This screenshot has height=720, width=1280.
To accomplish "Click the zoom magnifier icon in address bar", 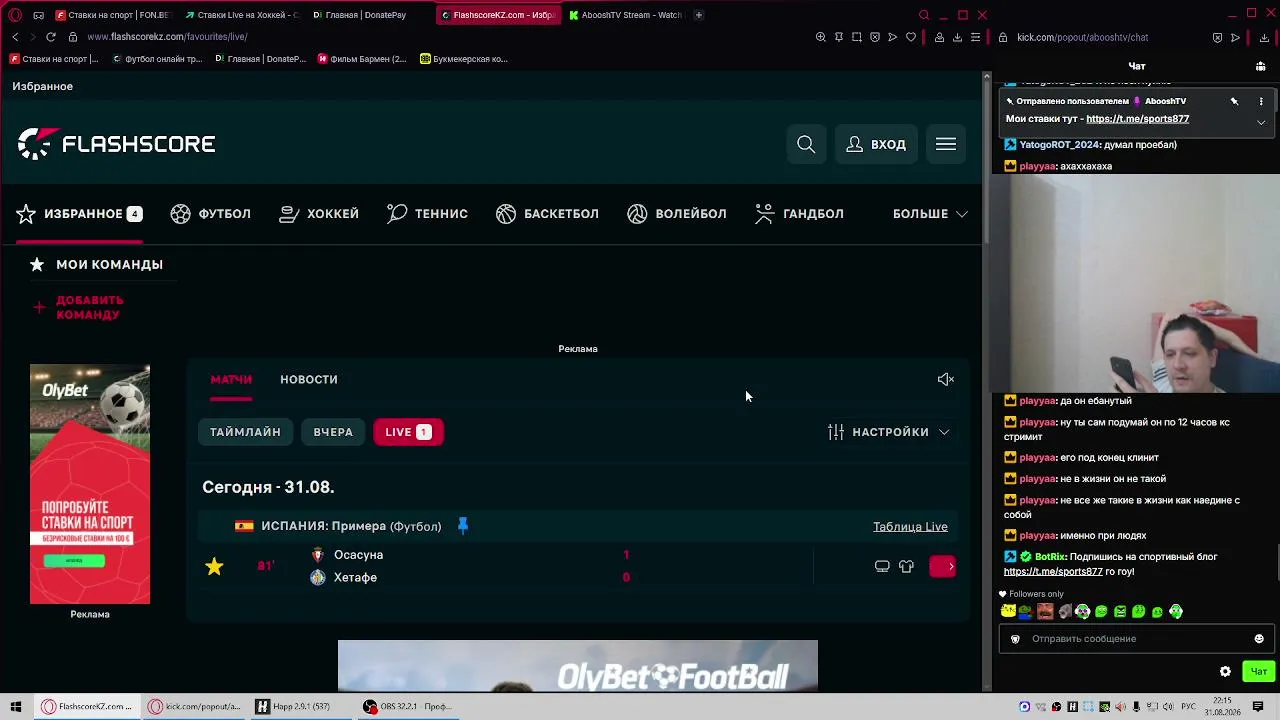I will tap(821, 37).
